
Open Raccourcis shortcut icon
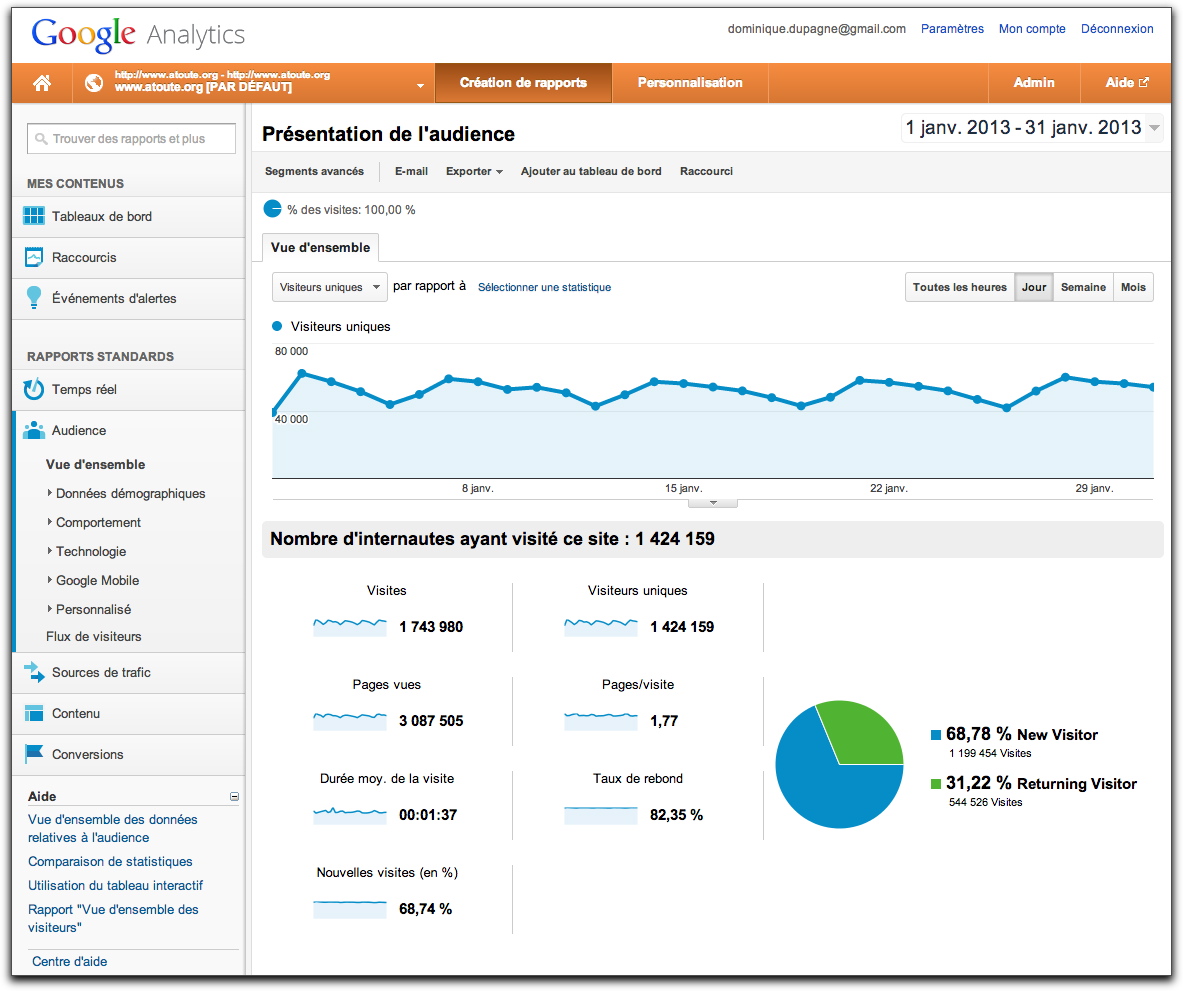point(34,257)
